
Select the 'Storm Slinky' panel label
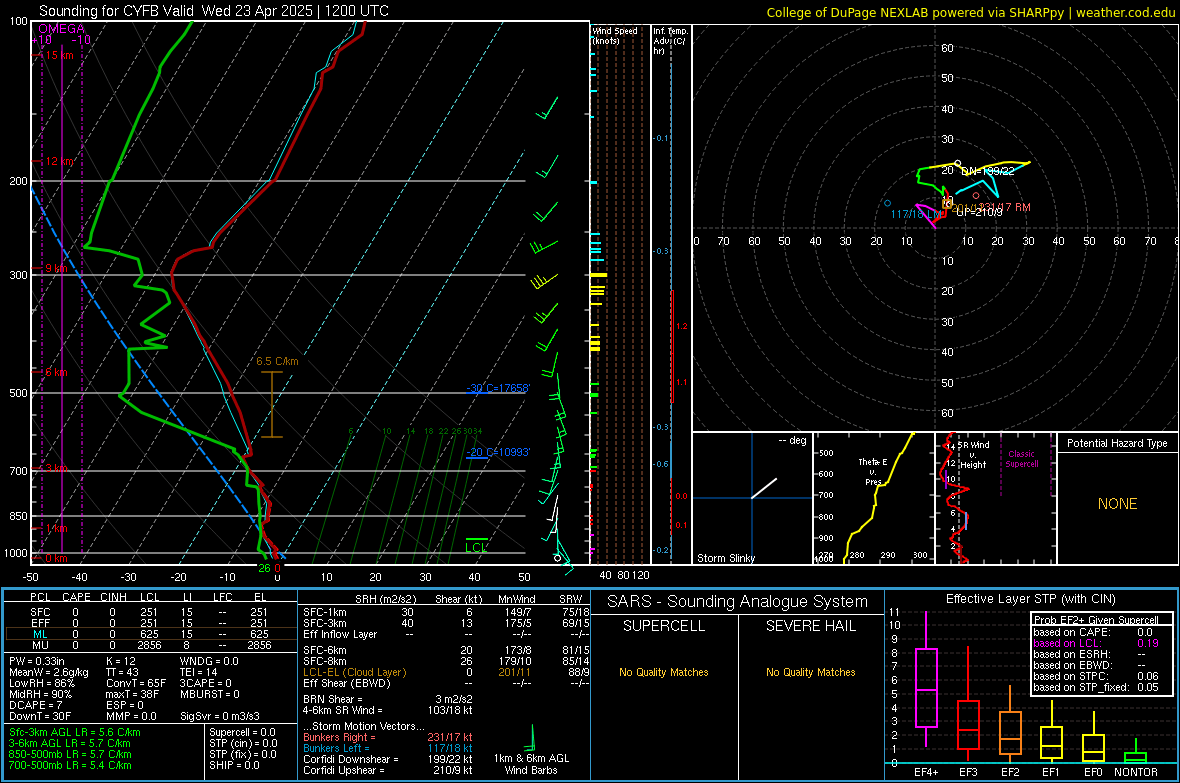(725, 558)
